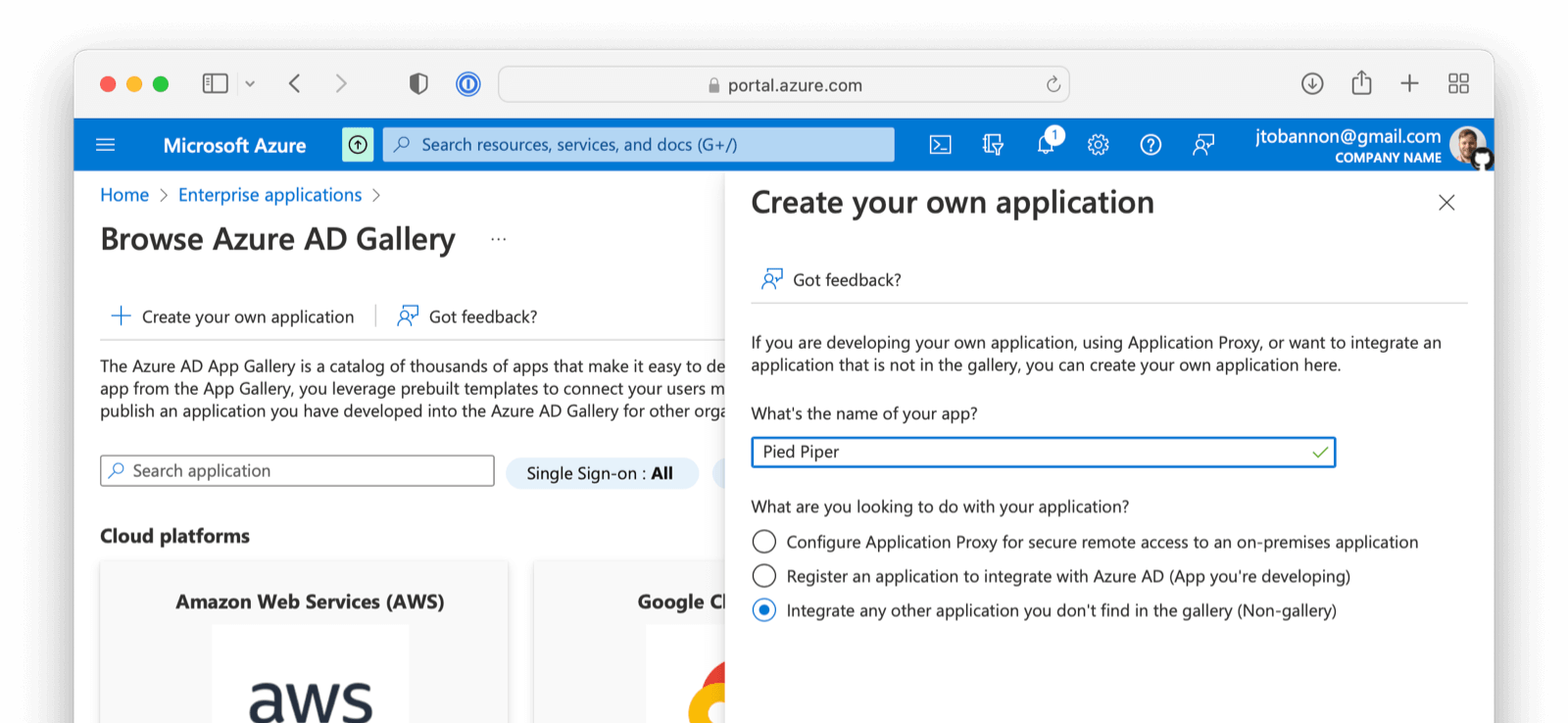Open the notifications bell
1568x723 pixels.
click(1047, 144)
